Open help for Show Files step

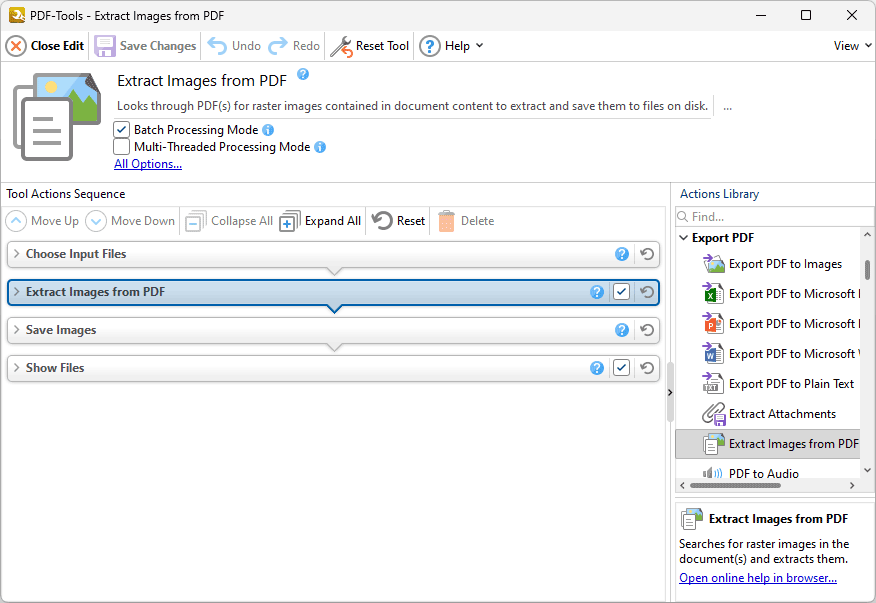click(x=597, y=368)
